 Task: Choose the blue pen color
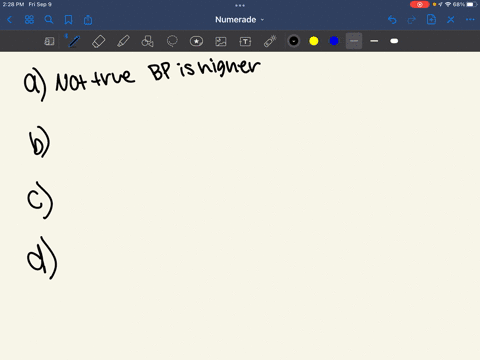pyautogui.click(x=334, y=41)
